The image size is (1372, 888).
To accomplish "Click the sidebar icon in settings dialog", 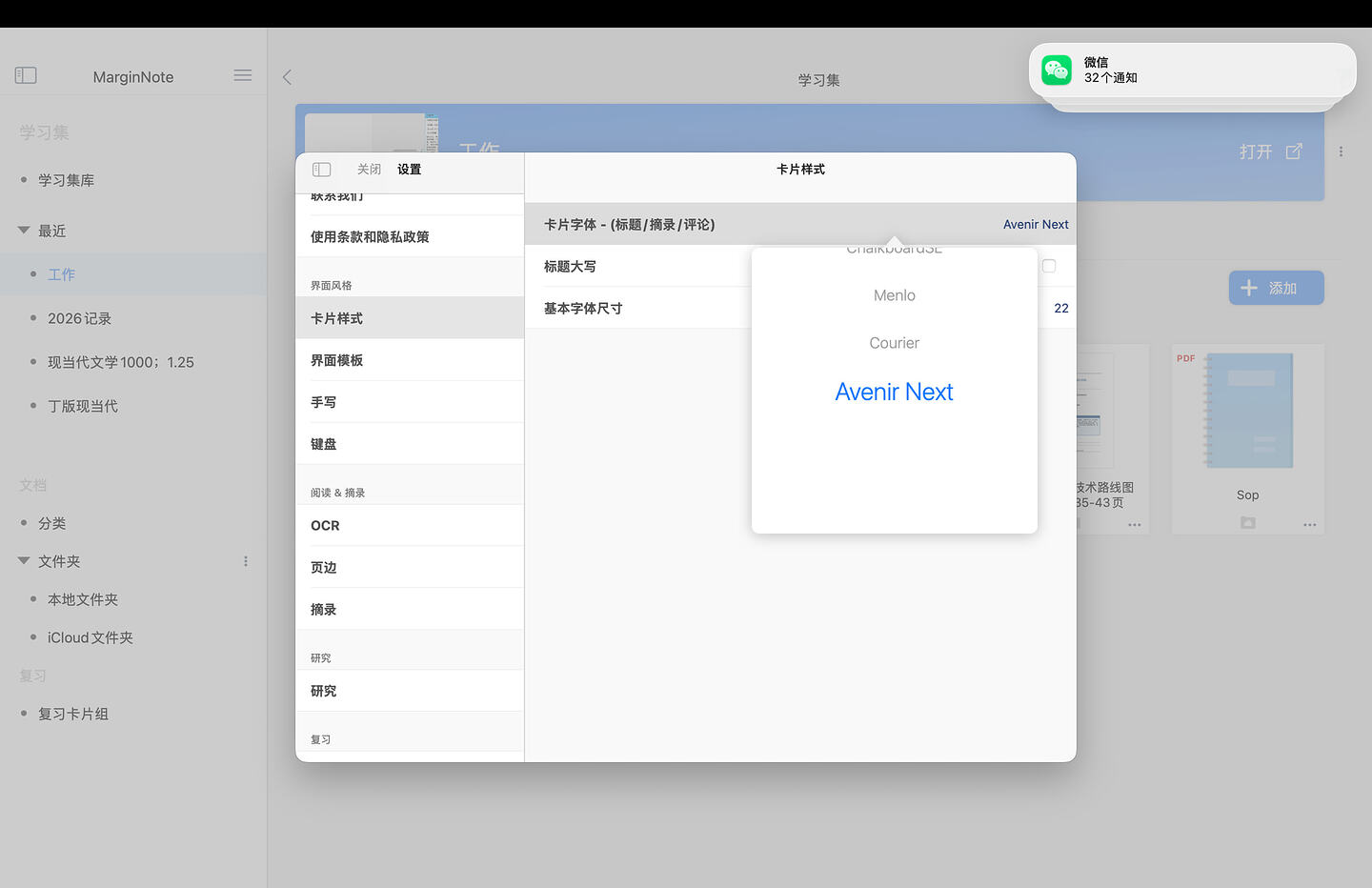I will click(322, 170).
